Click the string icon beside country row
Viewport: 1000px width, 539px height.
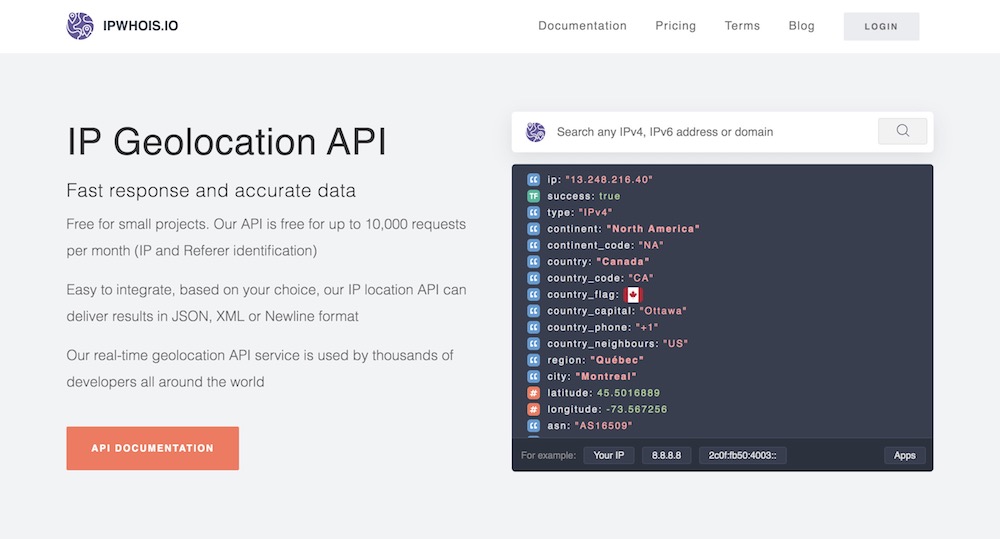click(533, 262)
